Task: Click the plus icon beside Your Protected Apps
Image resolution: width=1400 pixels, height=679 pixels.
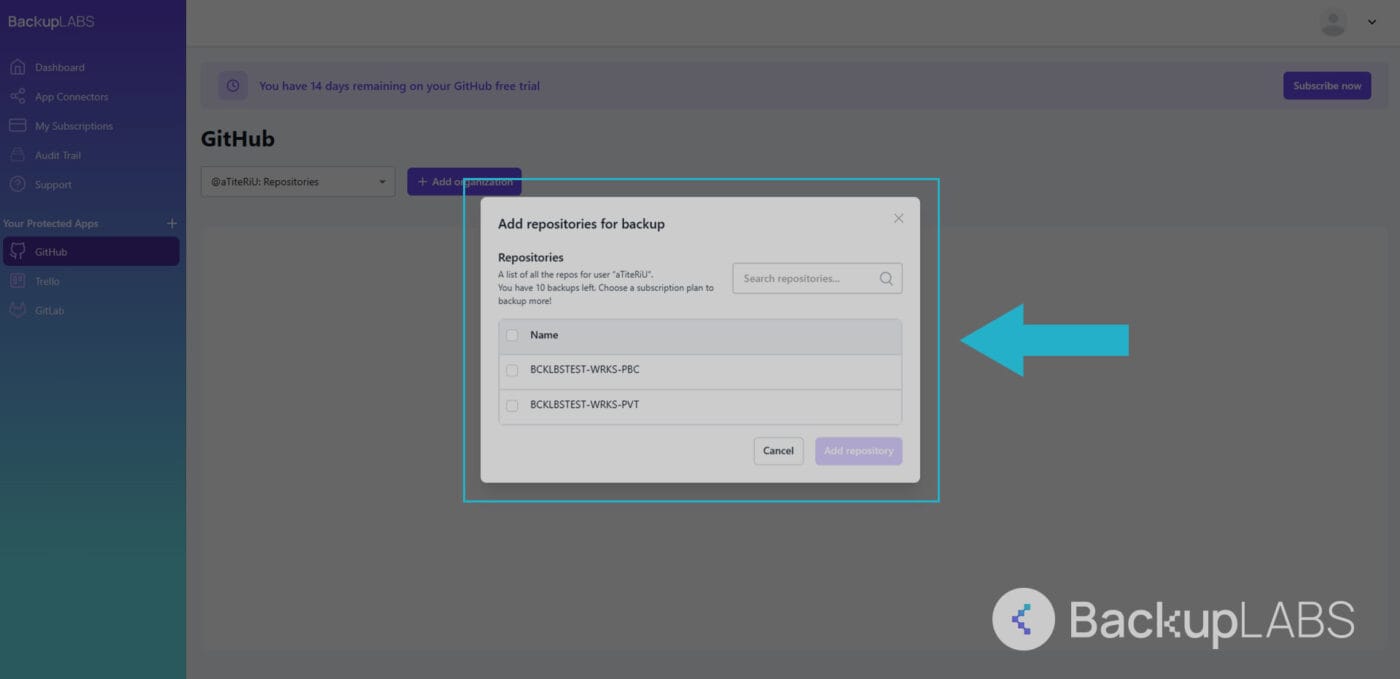Action: click(x=171, y=223)
